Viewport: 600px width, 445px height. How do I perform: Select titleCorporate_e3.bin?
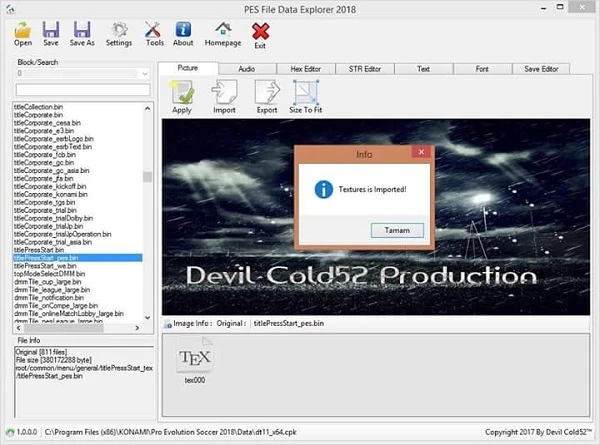pos(44,131)
